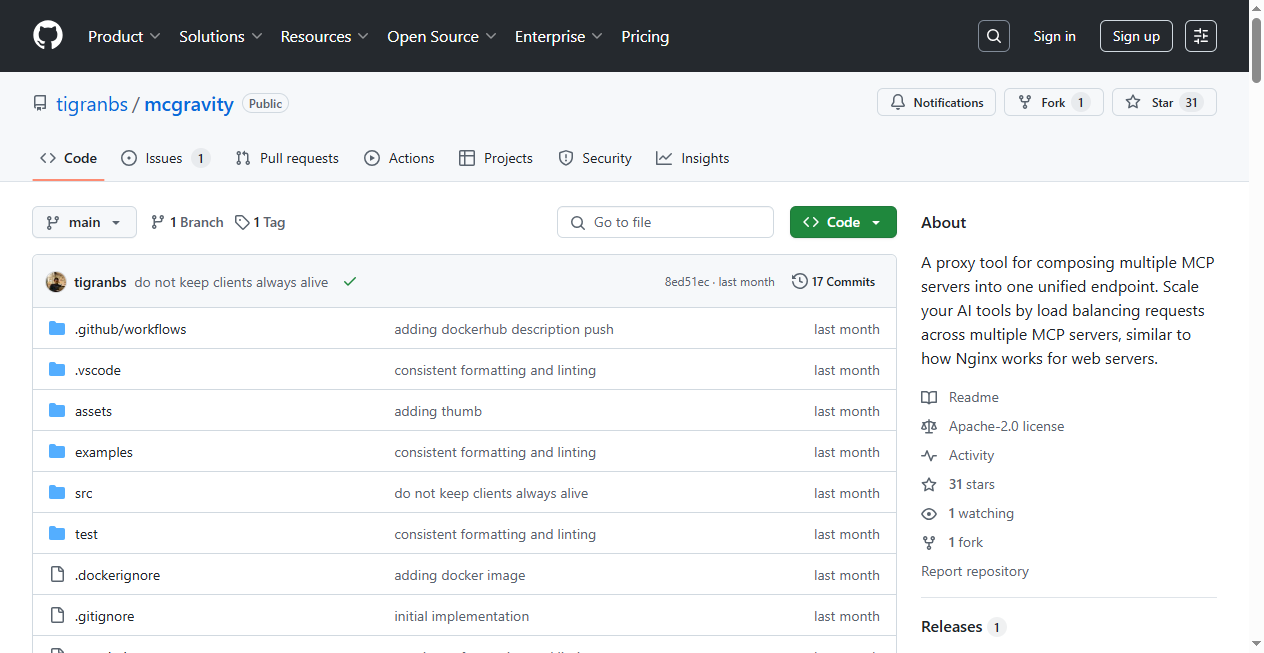Switch to the Actions tab
1264x653 pixels.
[x=399, y=158]
